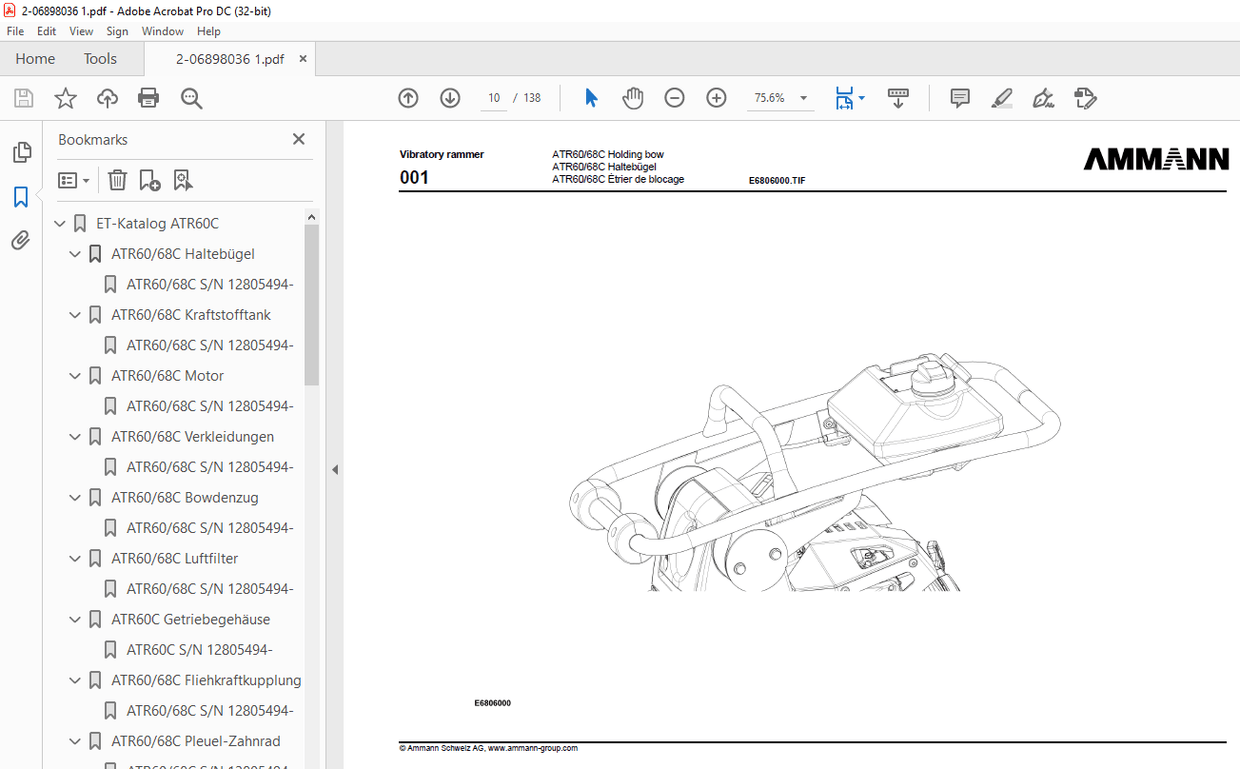Close the 2-06898036 1.pdf tab
Image resolution: width=1240 pixels, height=769 pixels.
(x=303, y=59)
